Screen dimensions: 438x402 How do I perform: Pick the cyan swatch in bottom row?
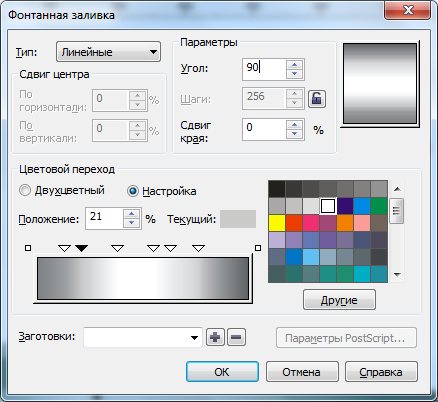362,274
